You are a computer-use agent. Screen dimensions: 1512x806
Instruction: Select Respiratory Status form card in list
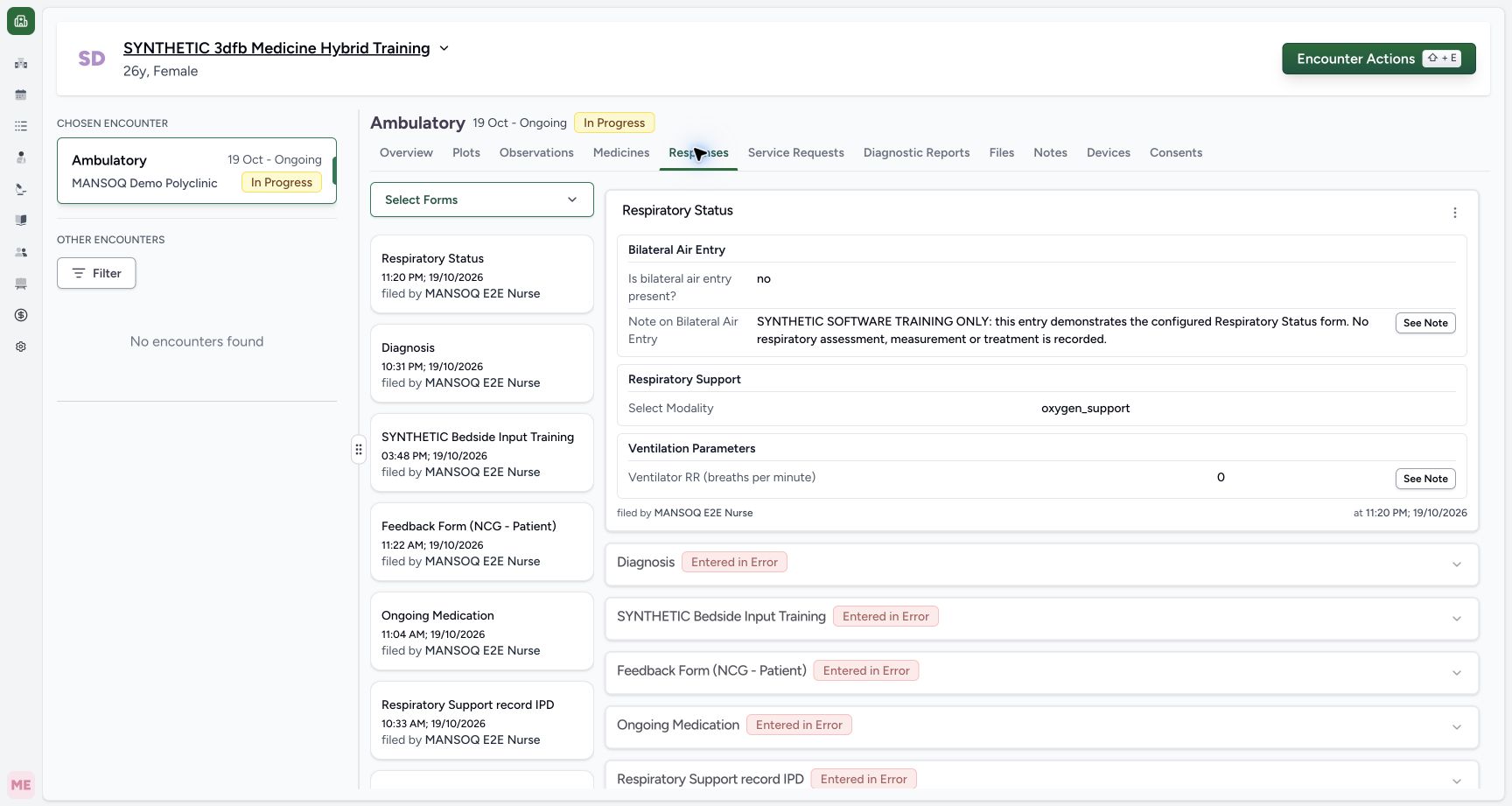click(x=482, y=274)
